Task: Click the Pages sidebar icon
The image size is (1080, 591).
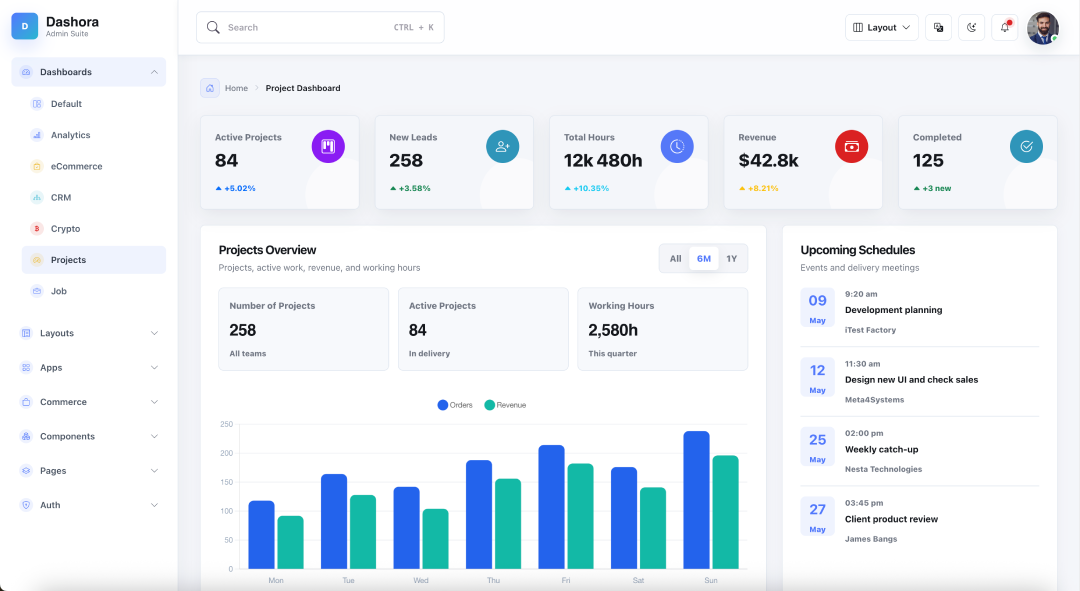Action: pyautogui.click(x=26, y=470)
